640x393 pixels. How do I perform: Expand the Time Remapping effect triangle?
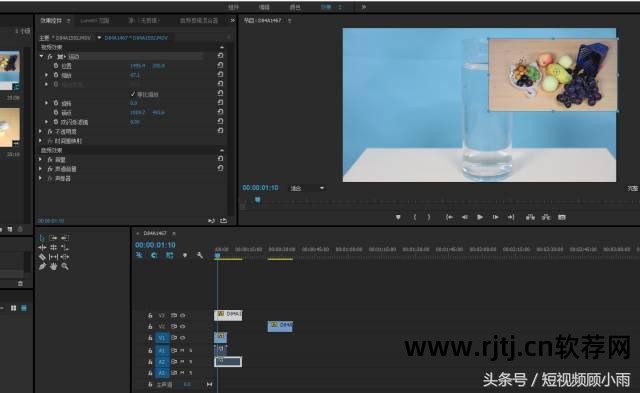coord(40,141)
